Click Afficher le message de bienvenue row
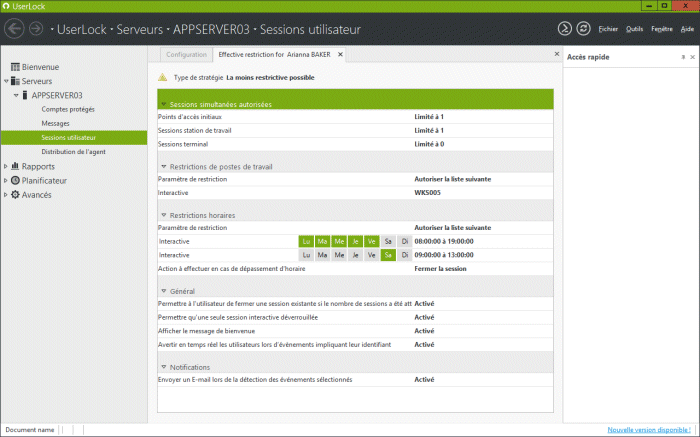 tap(355, 331)
